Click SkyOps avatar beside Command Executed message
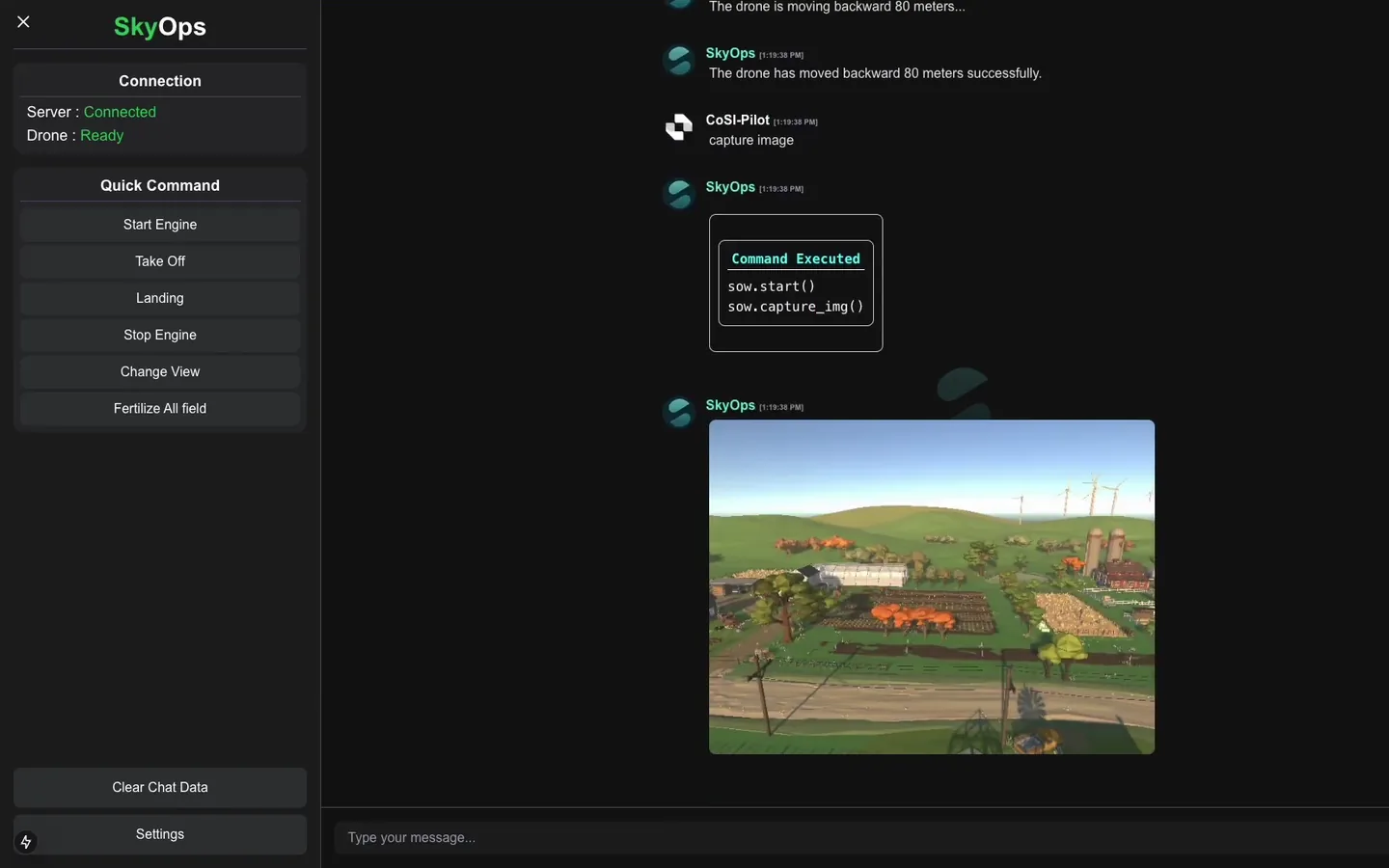 (679, 194)
